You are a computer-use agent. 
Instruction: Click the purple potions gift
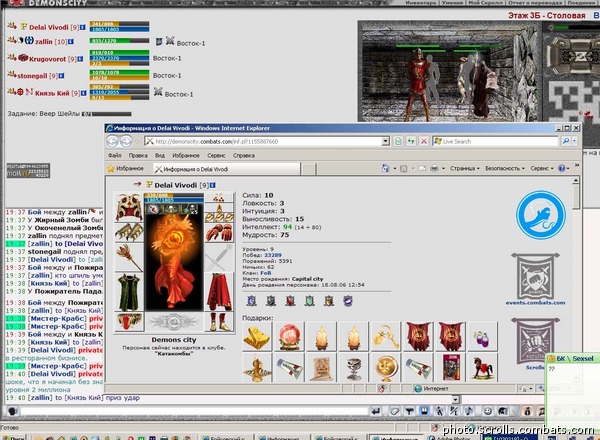click(x=482, y=337)
